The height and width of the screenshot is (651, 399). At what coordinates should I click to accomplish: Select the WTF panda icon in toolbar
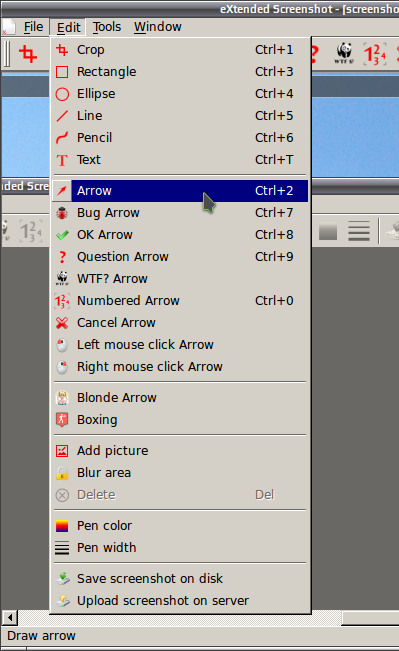(x=345, y=53)
